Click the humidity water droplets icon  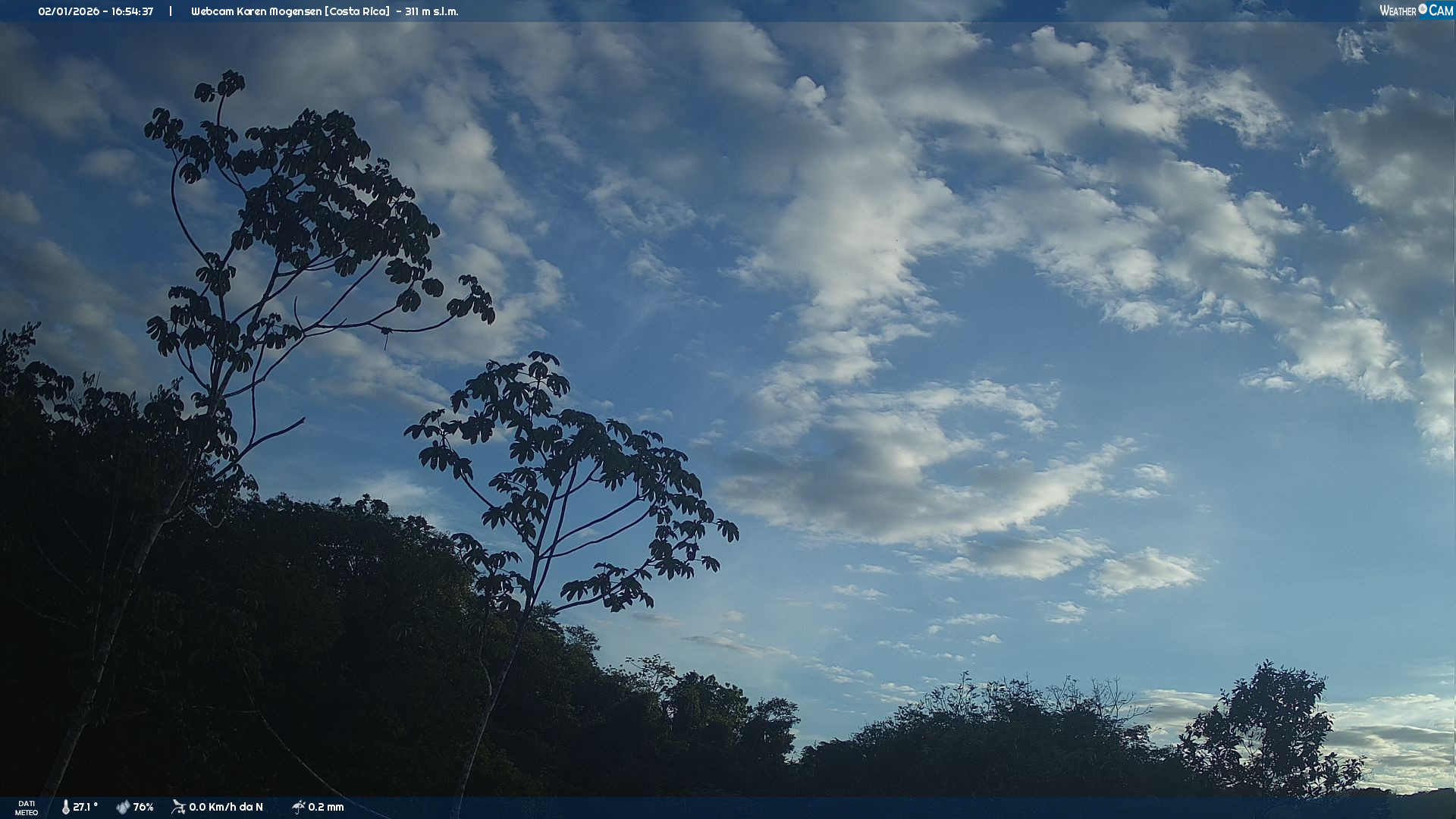(123, 807)
